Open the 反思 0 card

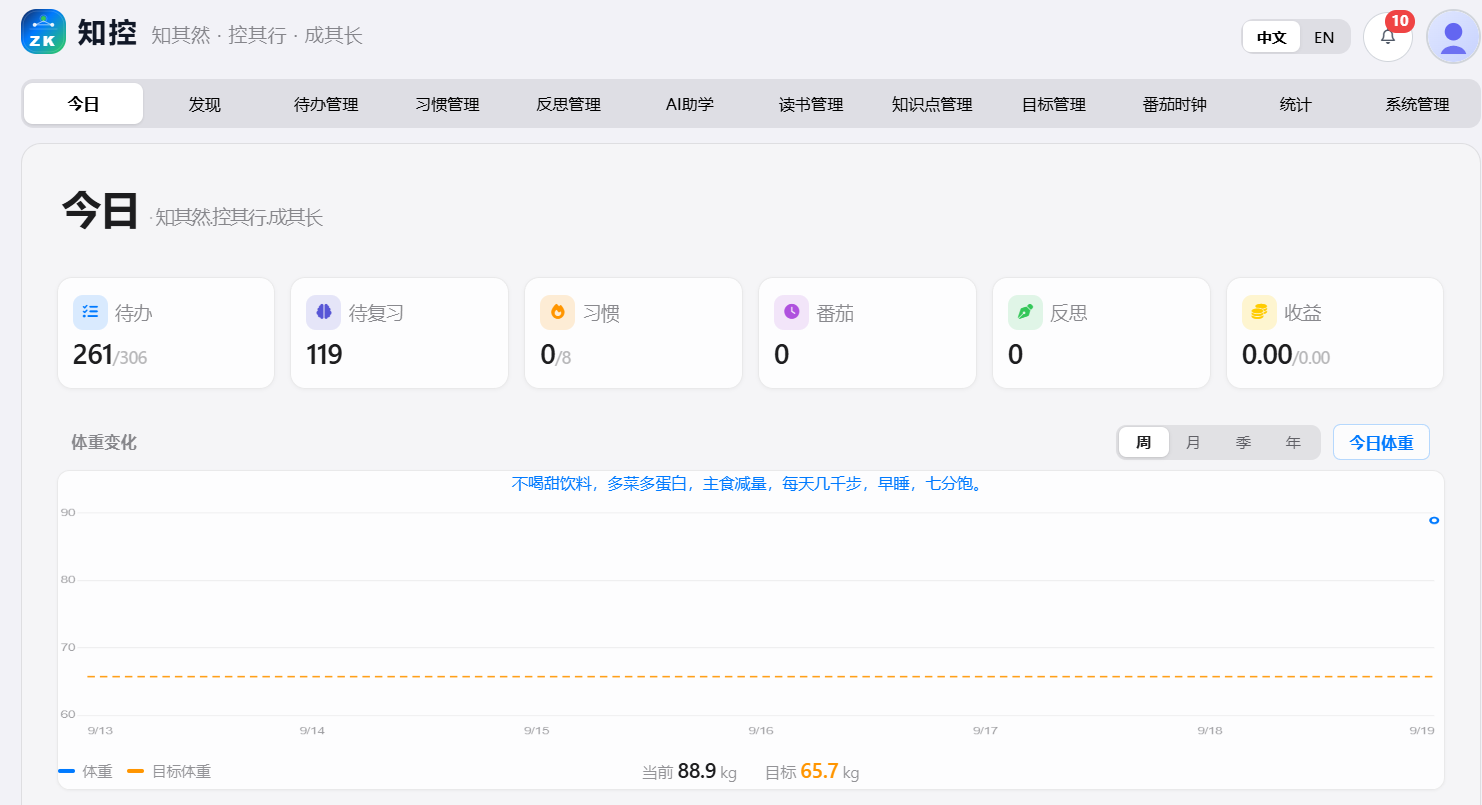1102,333
